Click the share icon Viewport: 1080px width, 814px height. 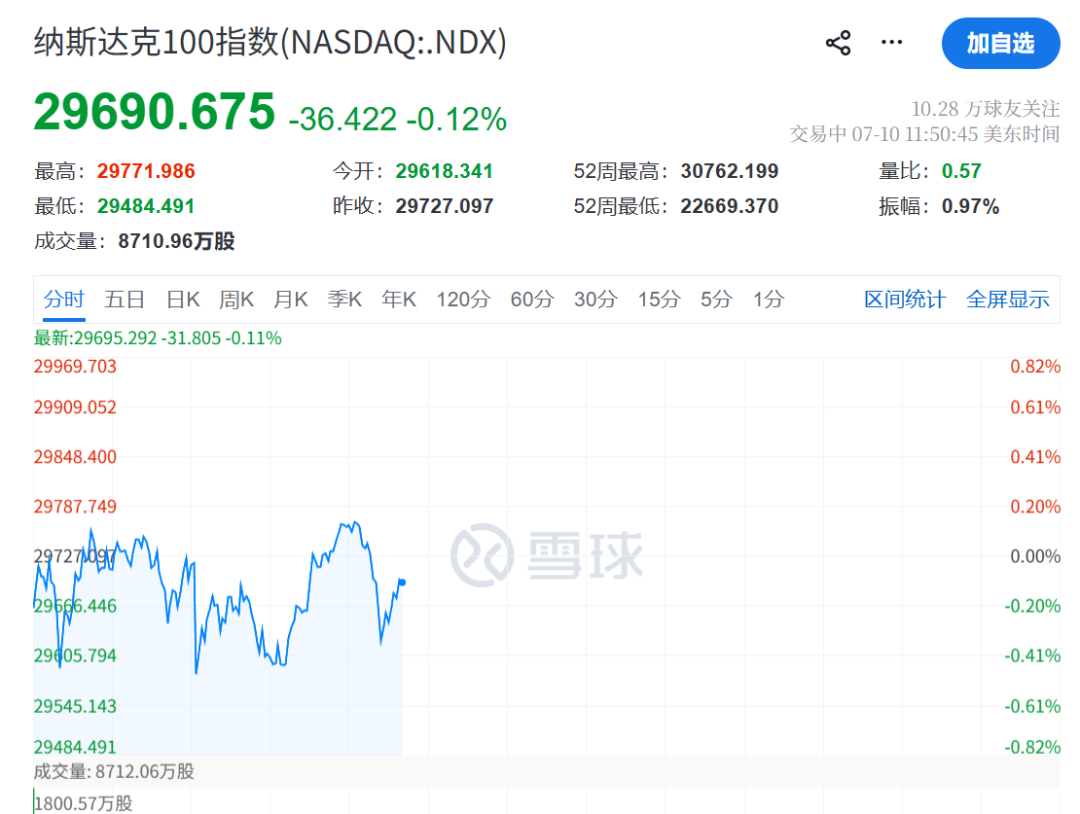tap(838, 43)
